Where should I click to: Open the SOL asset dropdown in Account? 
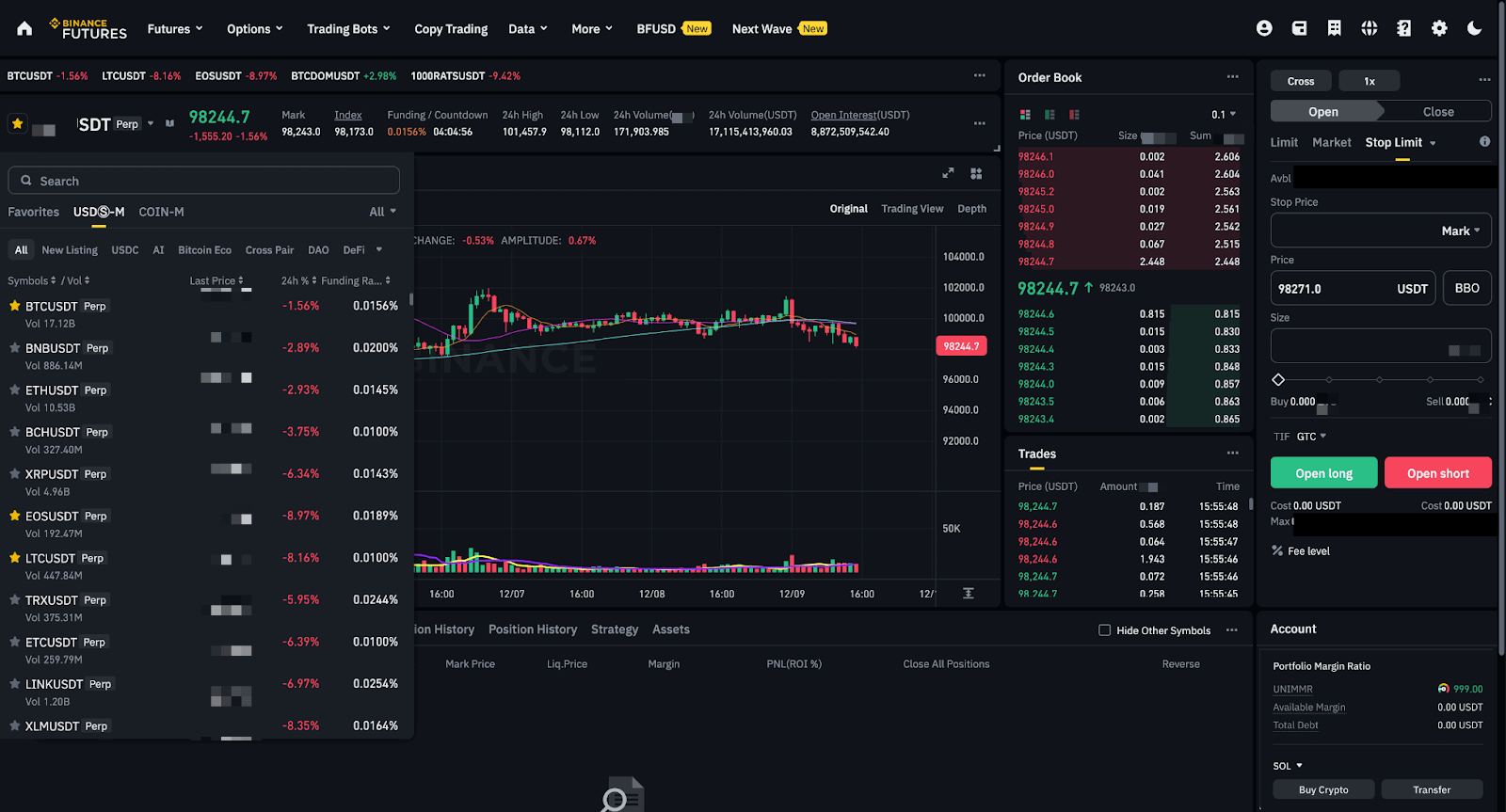tap(1288, 766)
